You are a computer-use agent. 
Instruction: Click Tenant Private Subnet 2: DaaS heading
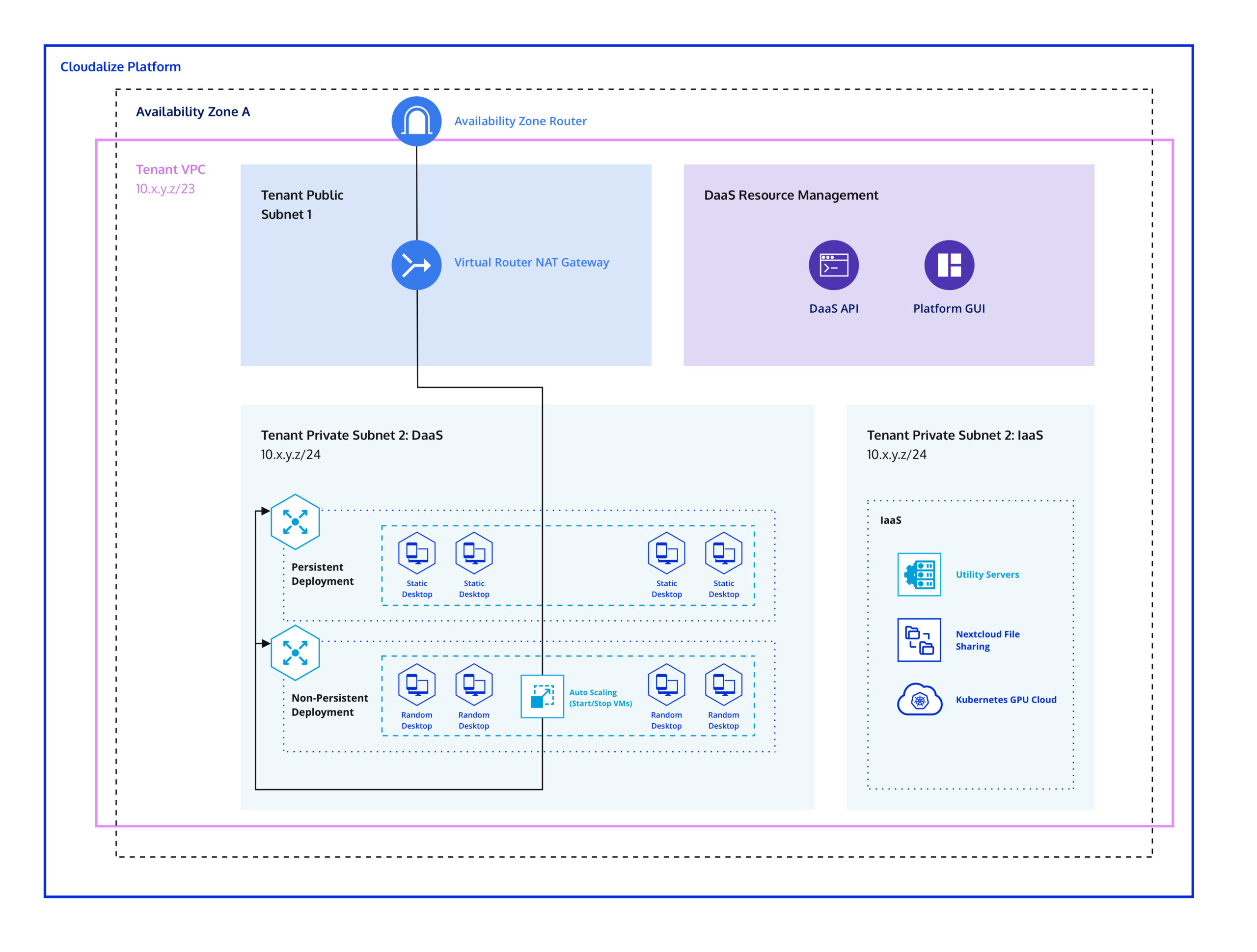(x=352, y=435)
